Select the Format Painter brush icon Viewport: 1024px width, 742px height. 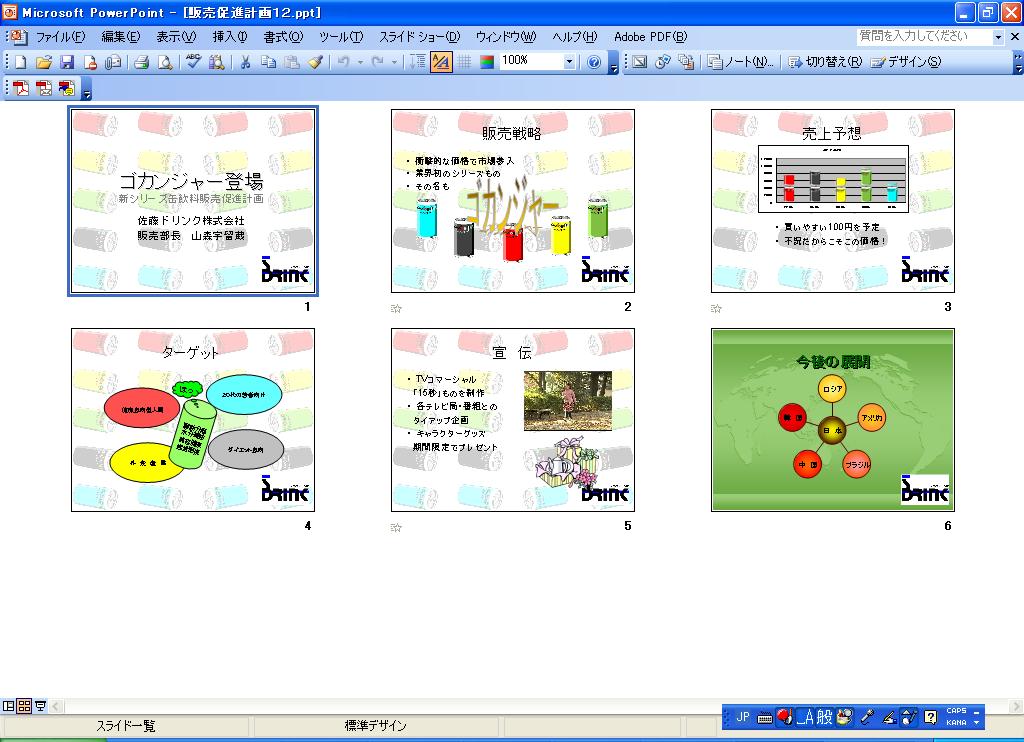click(x=315, y=62)
